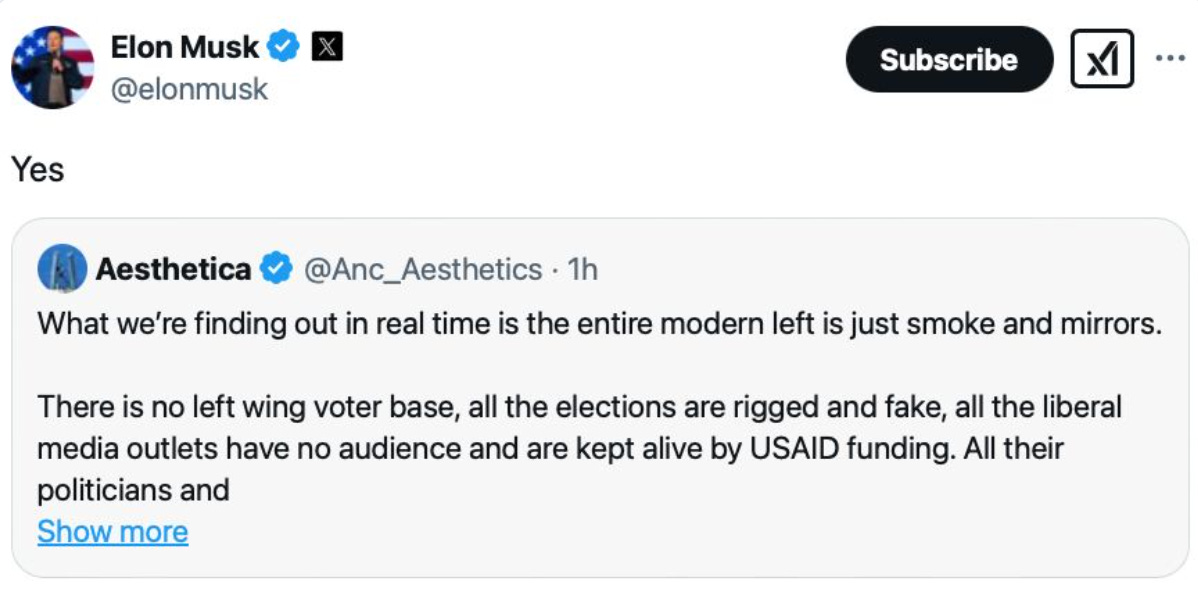Image resolution: width=1198 pixels, height=590 pixels.
Task: Open Grok explain-this-post icon
Action: 1102,59
